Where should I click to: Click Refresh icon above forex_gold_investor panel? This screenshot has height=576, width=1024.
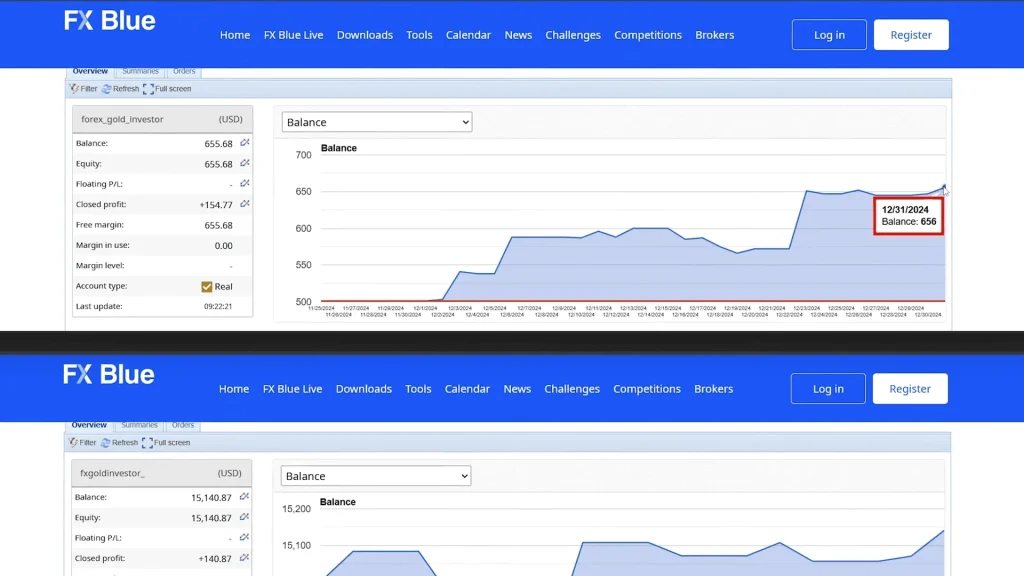tap(107, 89)
